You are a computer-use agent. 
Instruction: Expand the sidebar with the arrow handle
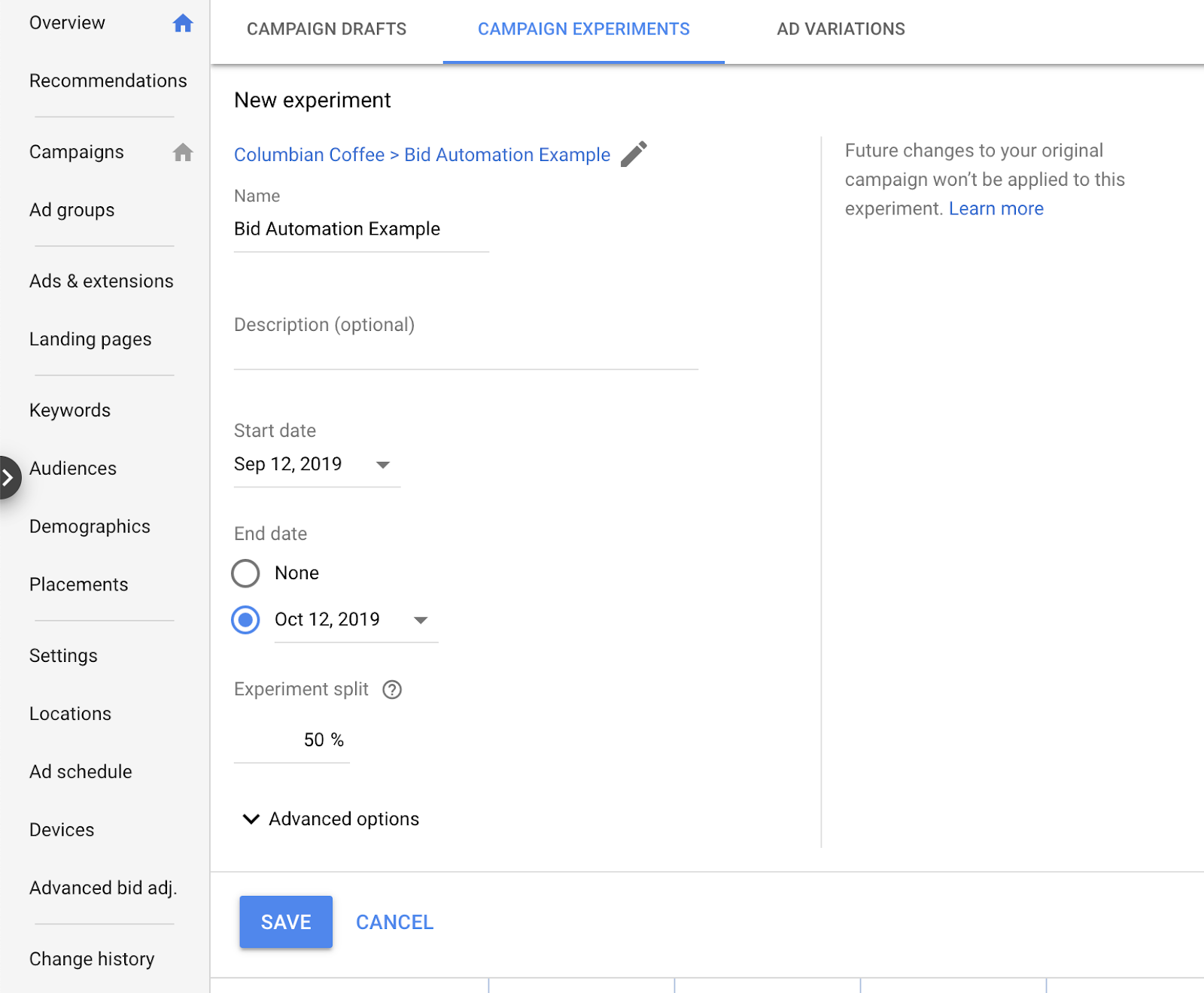tap(8, 477)
